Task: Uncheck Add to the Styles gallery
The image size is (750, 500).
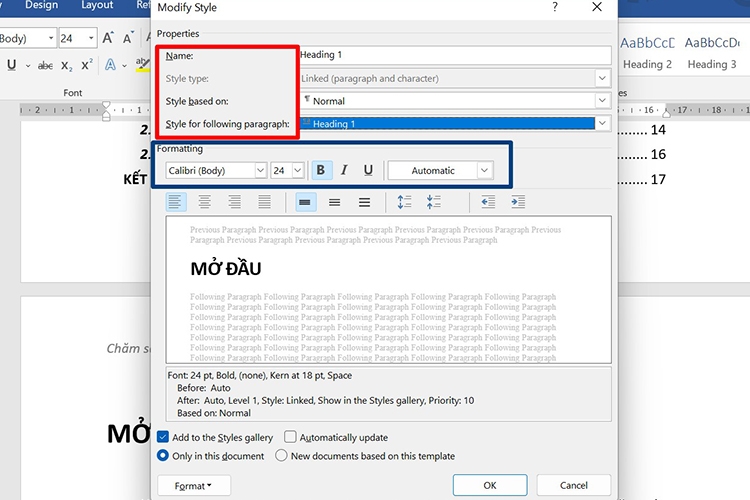Action: (163, 437)
